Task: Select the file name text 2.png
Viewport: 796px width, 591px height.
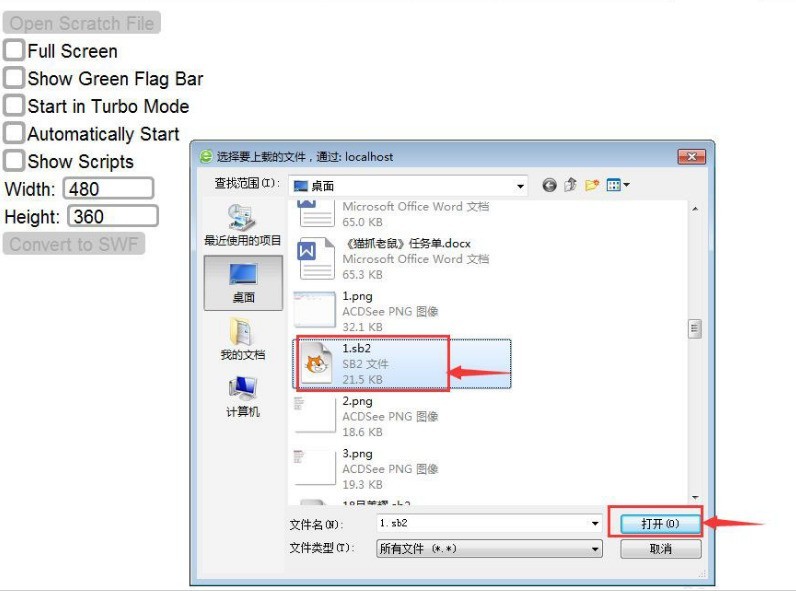Action: coord(357,401)
